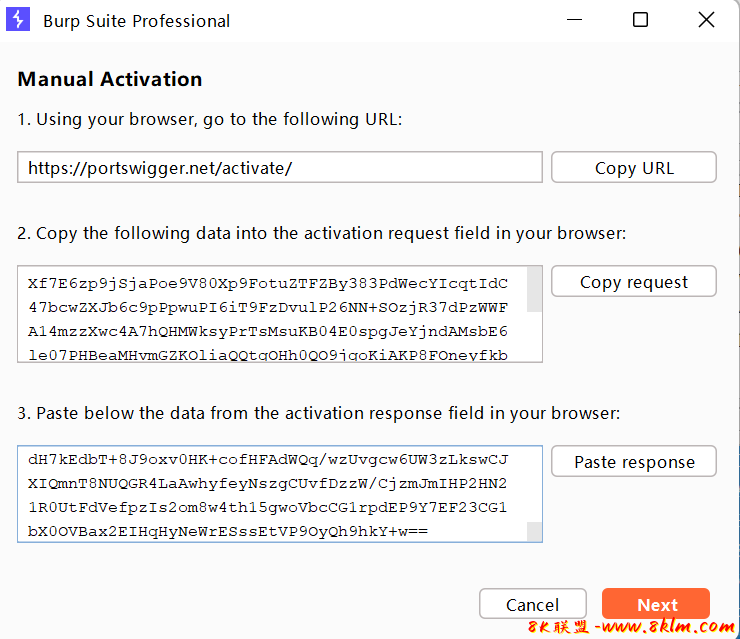
Task: Focus the activation response text area
Action: point(270,494)
